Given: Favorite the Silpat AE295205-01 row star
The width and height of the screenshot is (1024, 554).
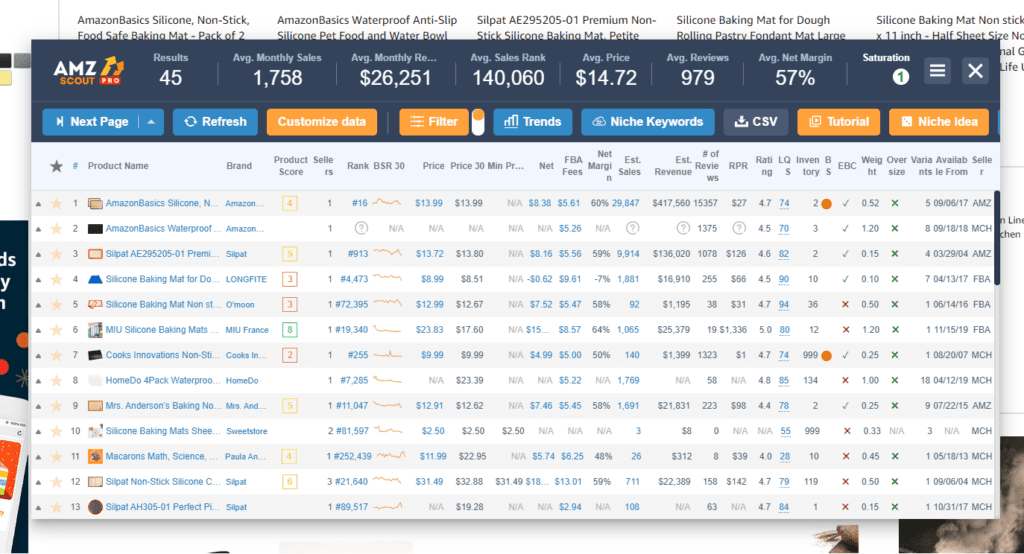Looking at the screenshot, I should point(57,253).
